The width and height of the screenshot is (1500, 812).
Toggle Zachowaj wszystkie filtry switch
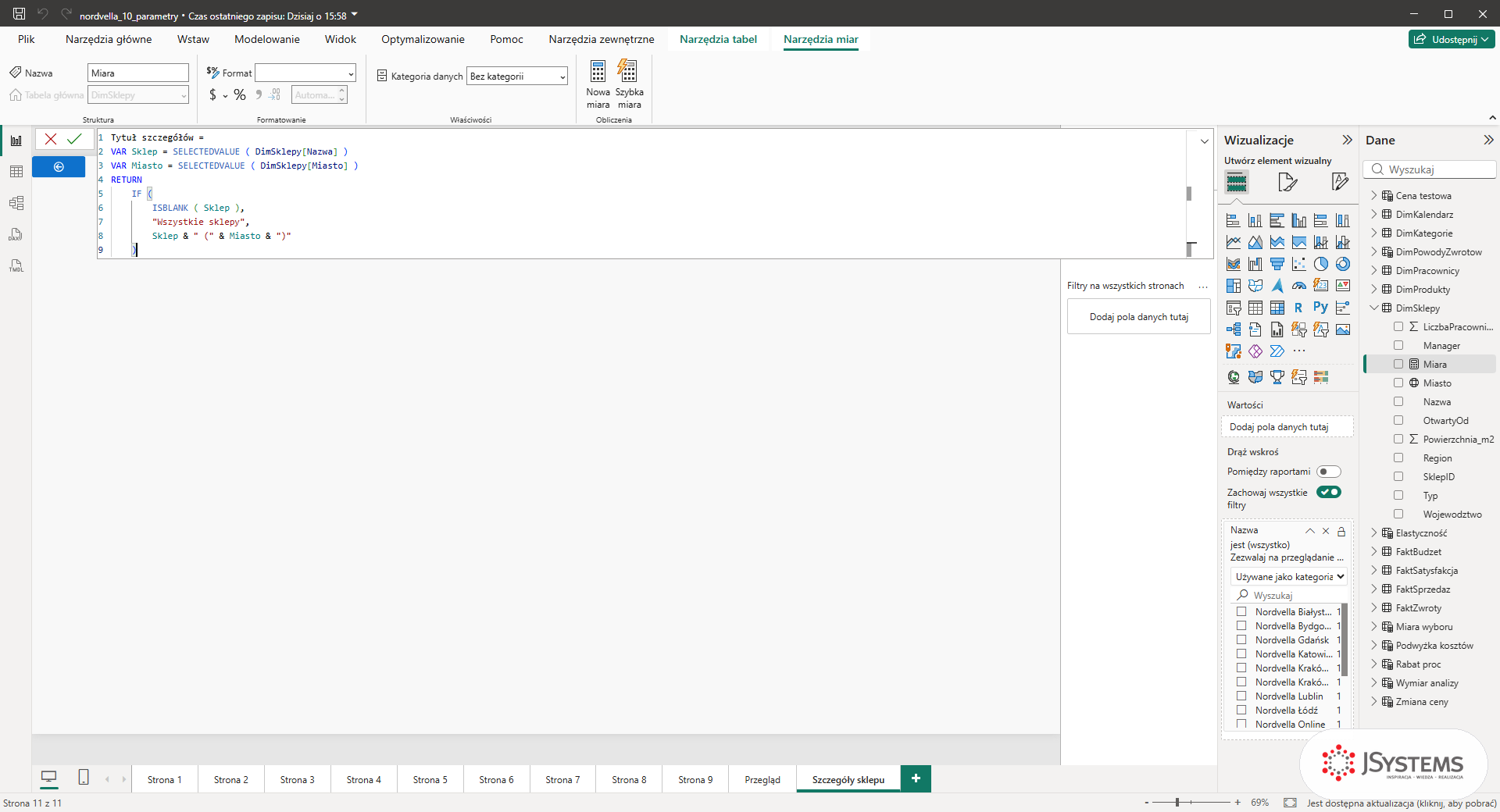(x=1329, y=492)
